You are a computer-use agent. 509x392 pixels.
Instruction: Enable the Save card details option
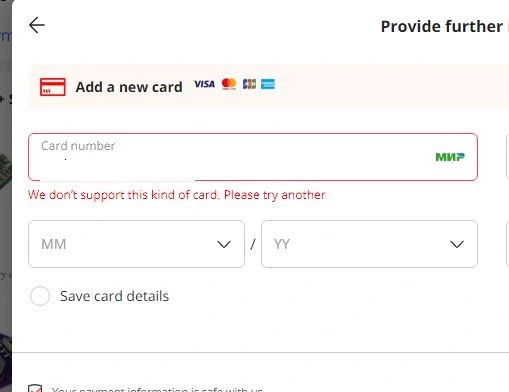click(x=40, y=296)
